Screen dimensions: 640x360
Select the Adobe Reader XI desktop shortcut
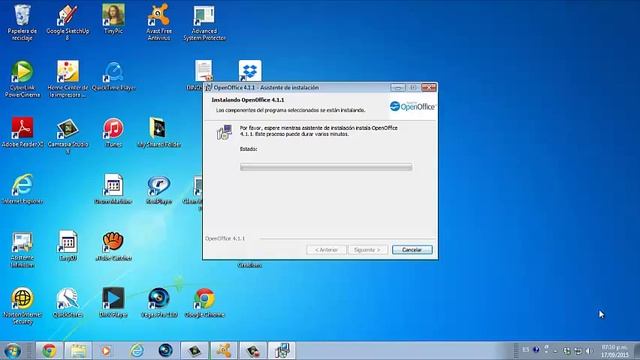tap(22, 132)
